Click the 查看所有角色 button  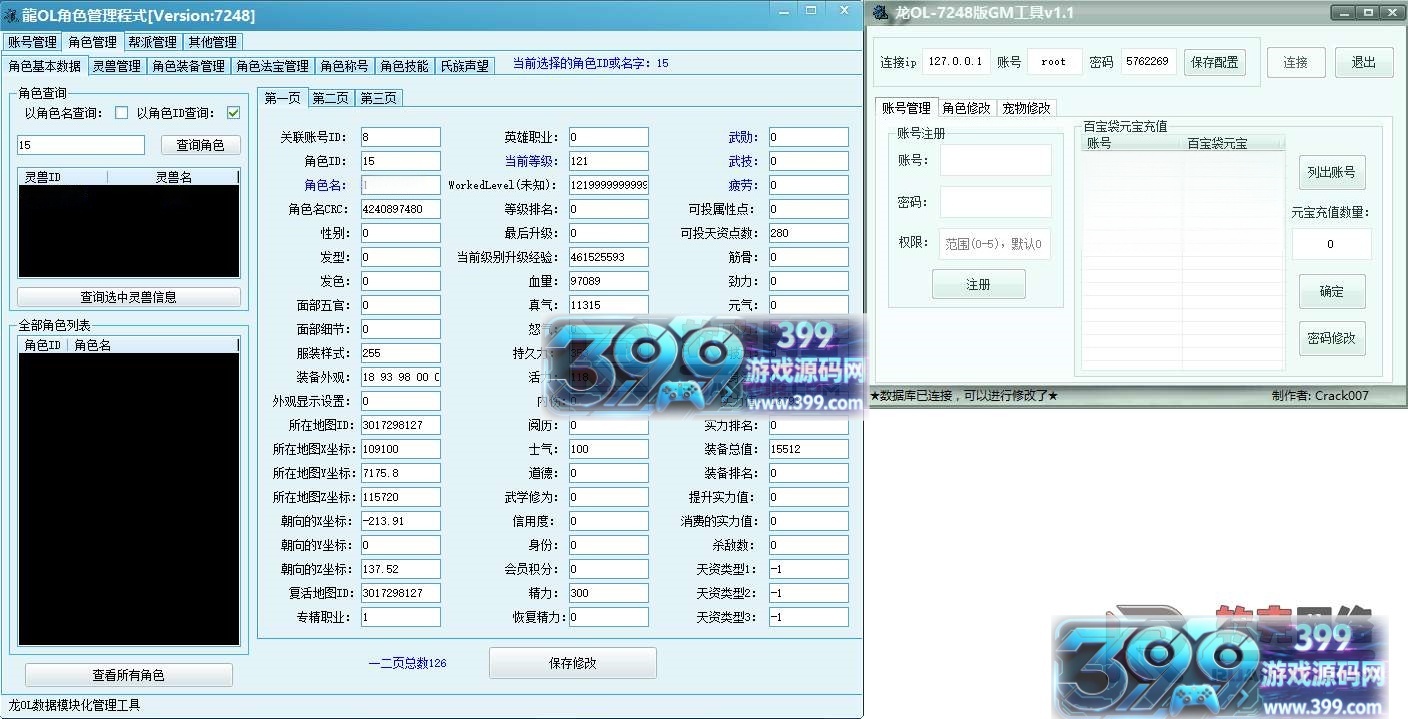point(129,675)
